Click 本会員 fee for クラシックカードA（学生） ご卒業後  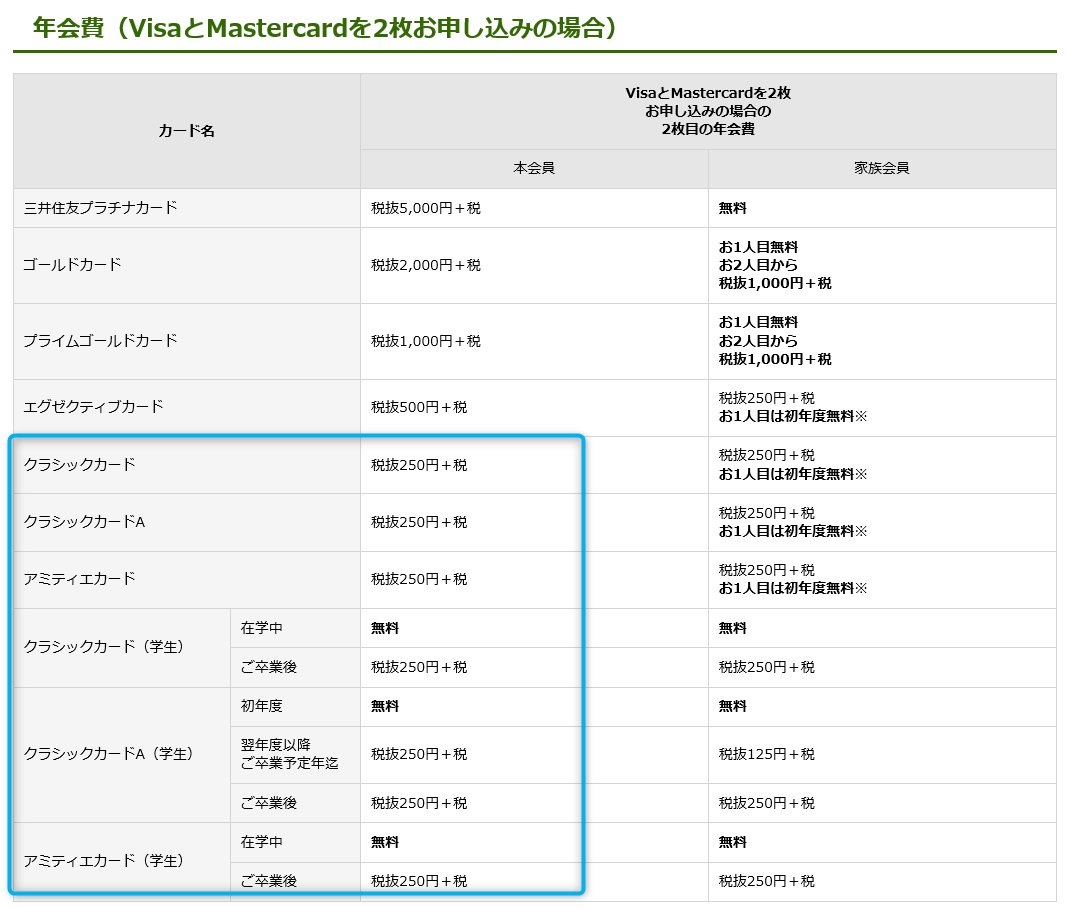[418, 804]
